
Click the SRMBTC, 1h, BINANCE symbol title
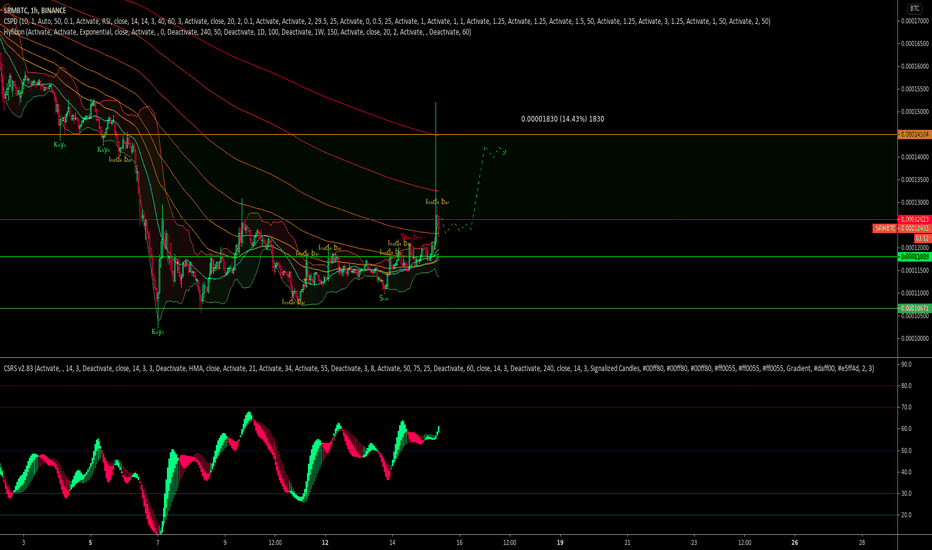tap(34, 11)
